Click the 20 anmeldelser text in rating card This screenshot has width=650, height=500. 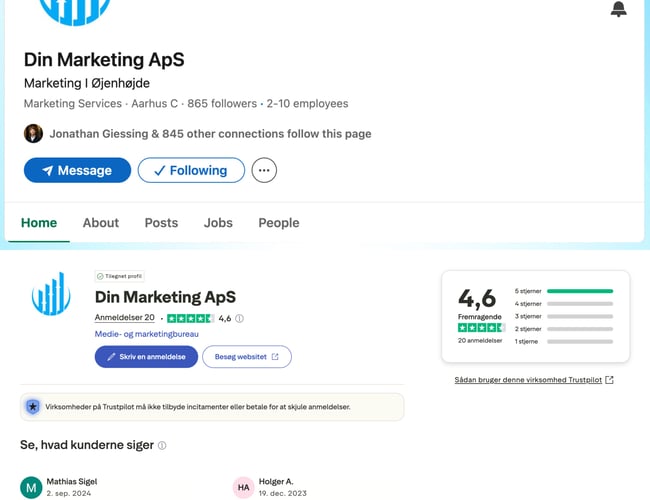[480, 340]
